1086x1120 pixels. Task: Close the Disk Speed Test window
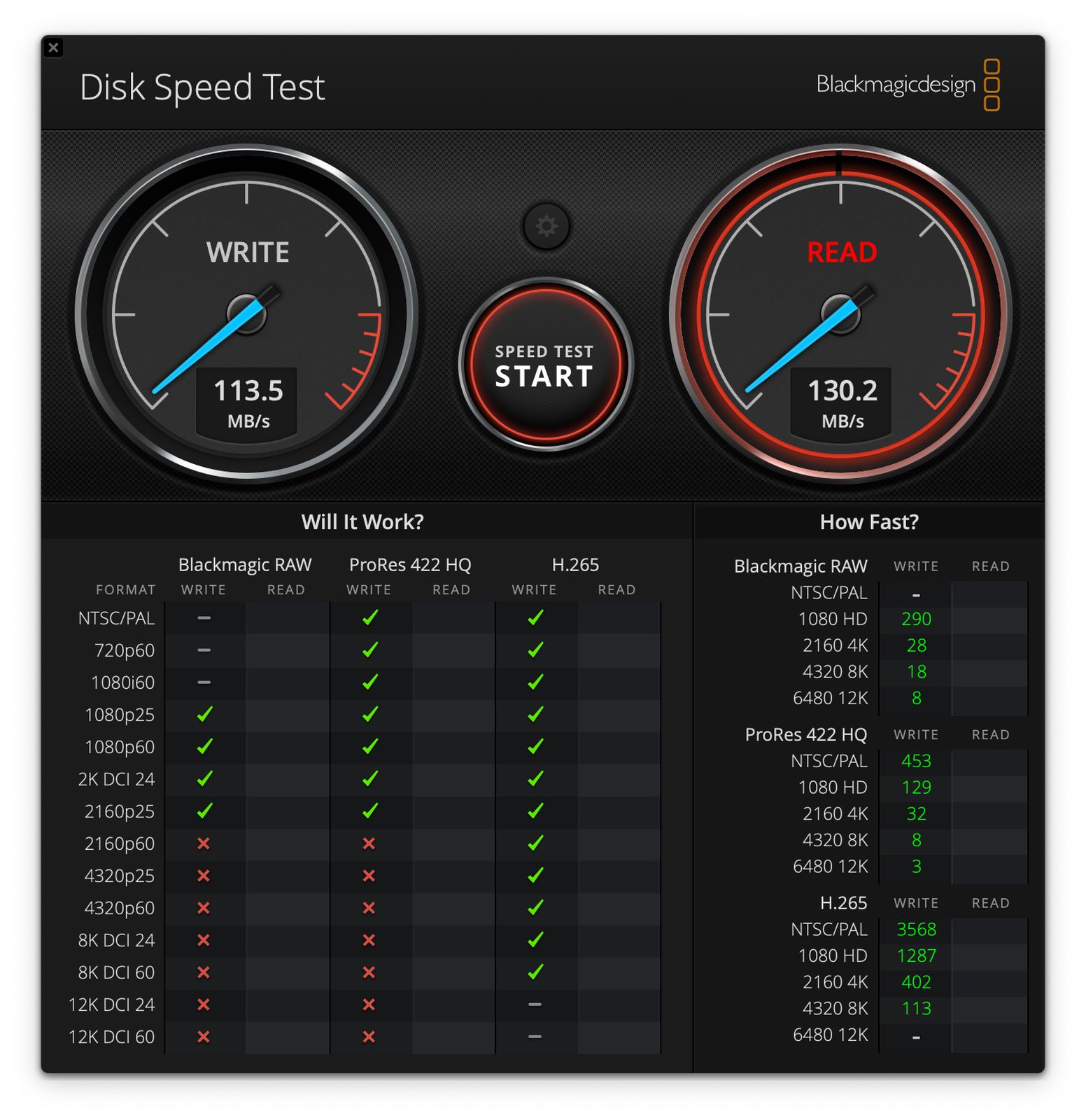click(x=53, y=48)
